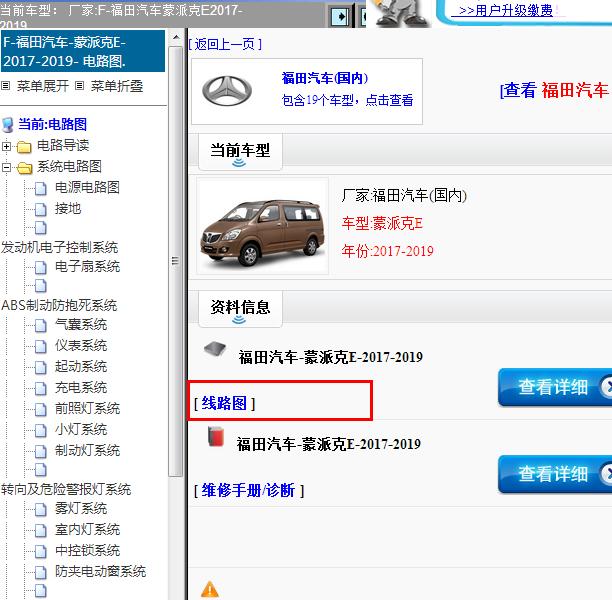Click gray chip icon above 线路图

[x=215, y=348]
